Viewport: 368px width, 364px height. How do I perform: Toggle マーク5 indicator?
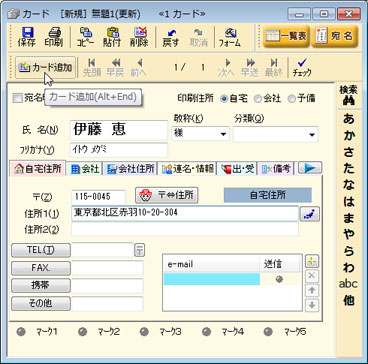click(268, 332)
